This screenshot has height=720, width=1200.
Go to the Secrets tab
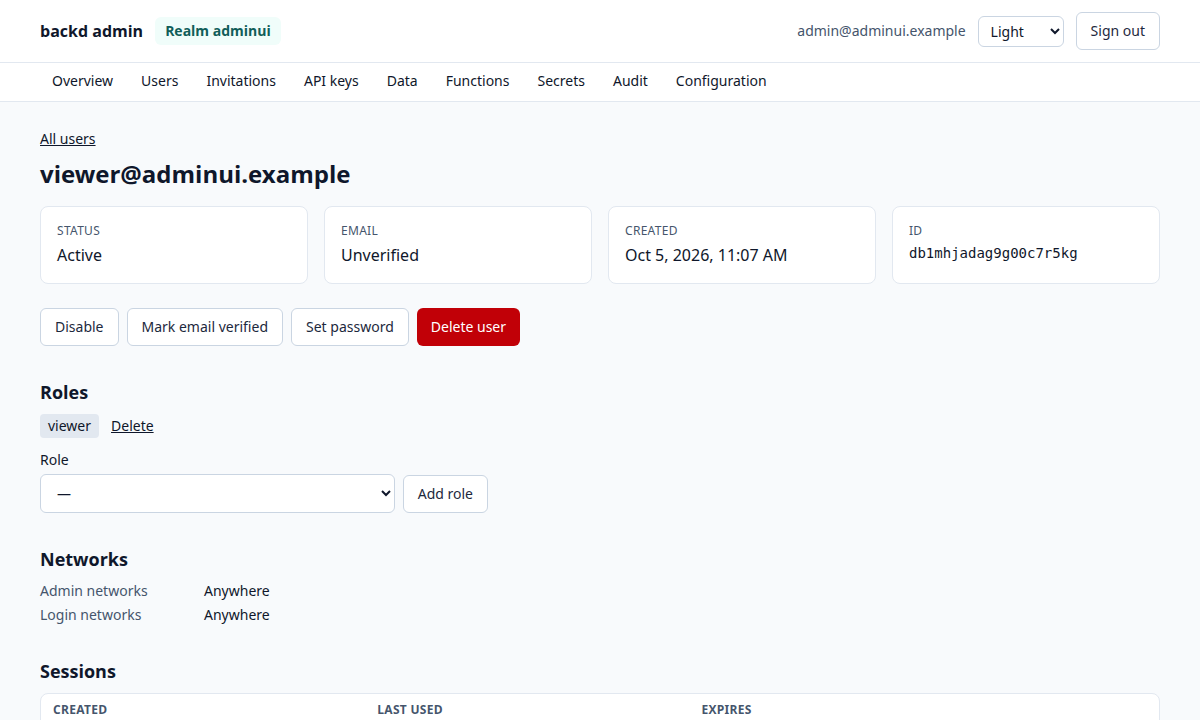tap(561, 81)
